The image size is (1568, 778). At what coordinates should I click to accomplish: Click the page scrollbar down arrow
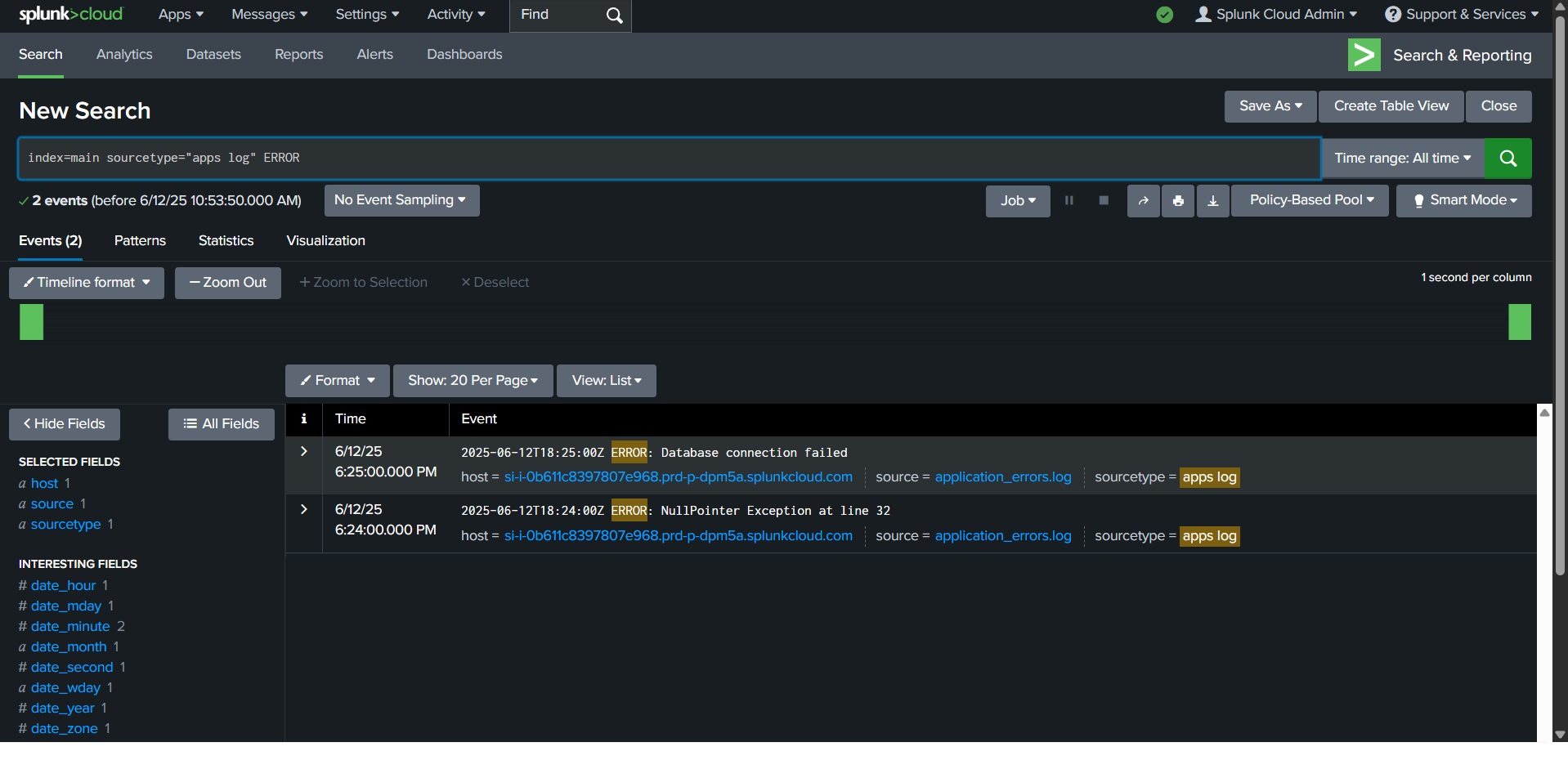1560,735
